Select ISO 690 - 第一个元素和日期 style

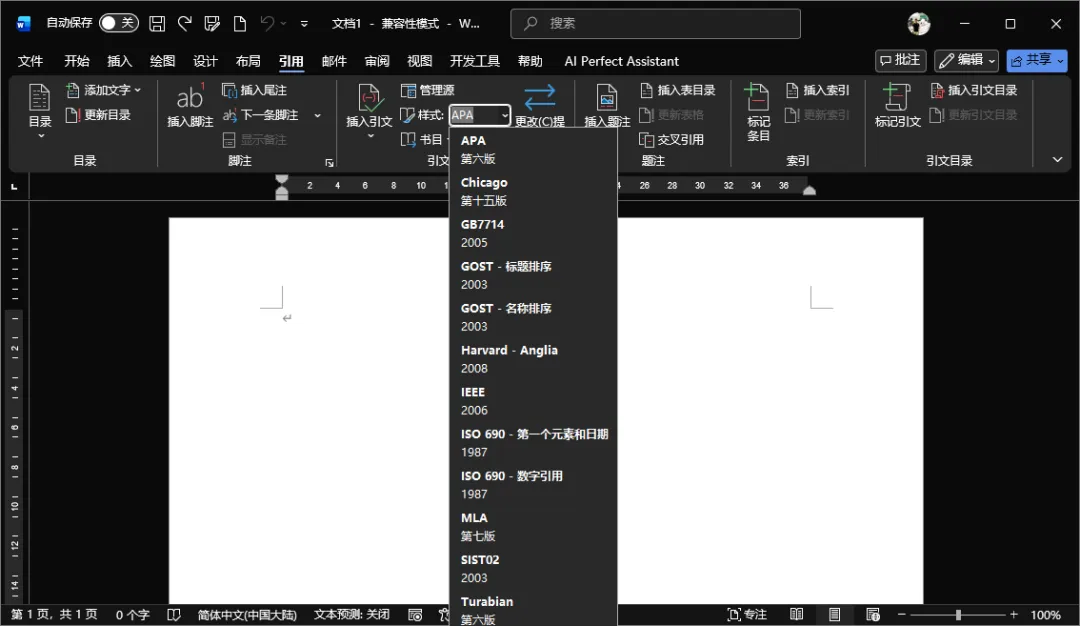[533, 443]
